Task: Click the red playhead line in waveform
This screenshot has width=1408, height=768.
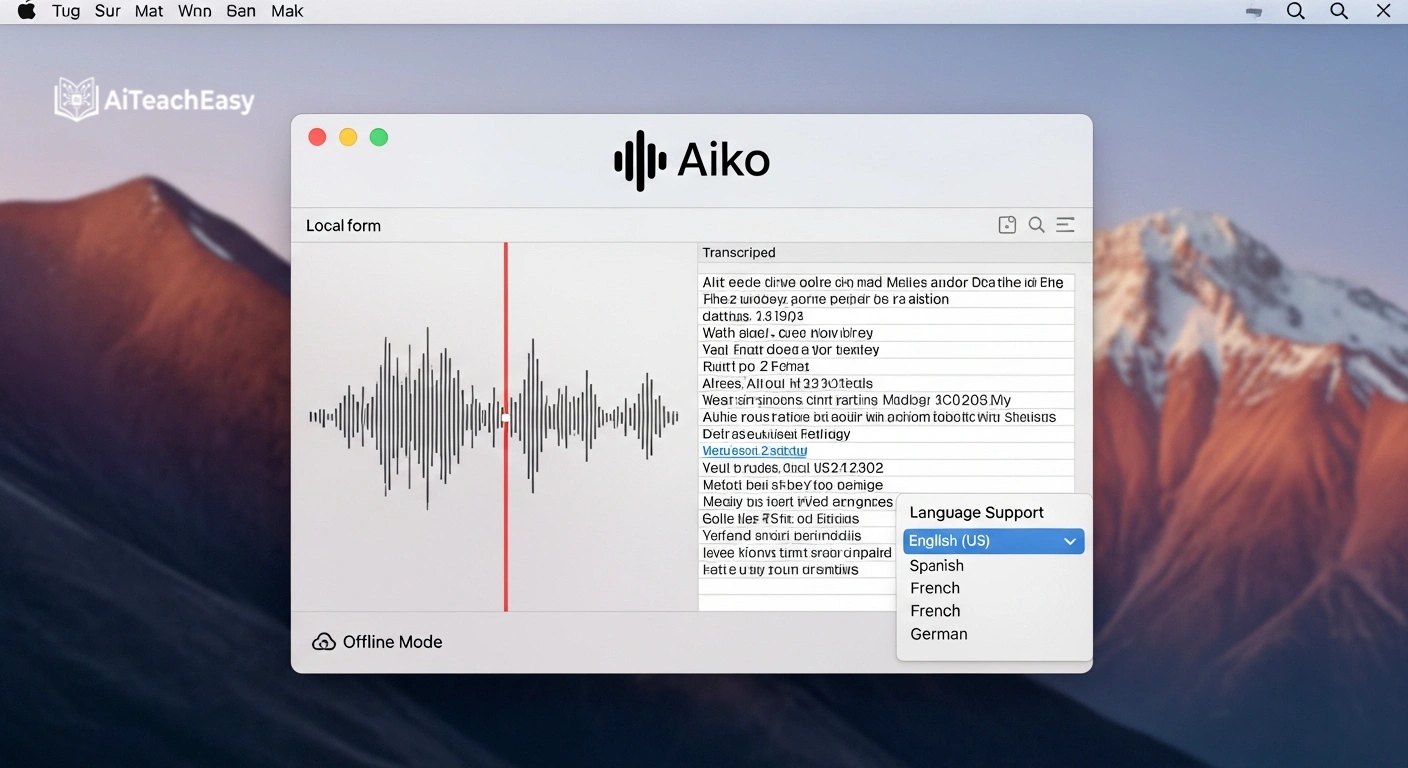Action: (506, 427)
